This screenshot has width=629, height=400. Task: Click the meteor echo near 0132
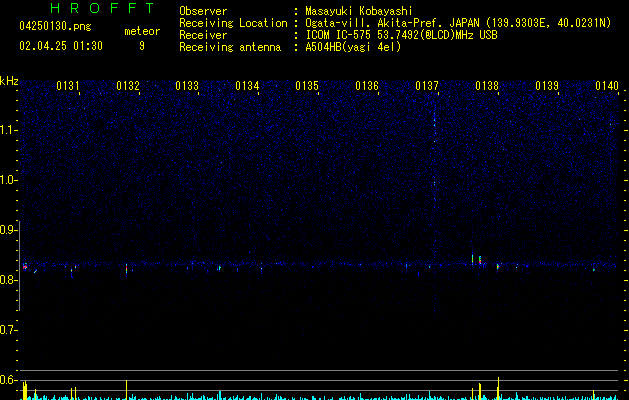tap(126, 268)
